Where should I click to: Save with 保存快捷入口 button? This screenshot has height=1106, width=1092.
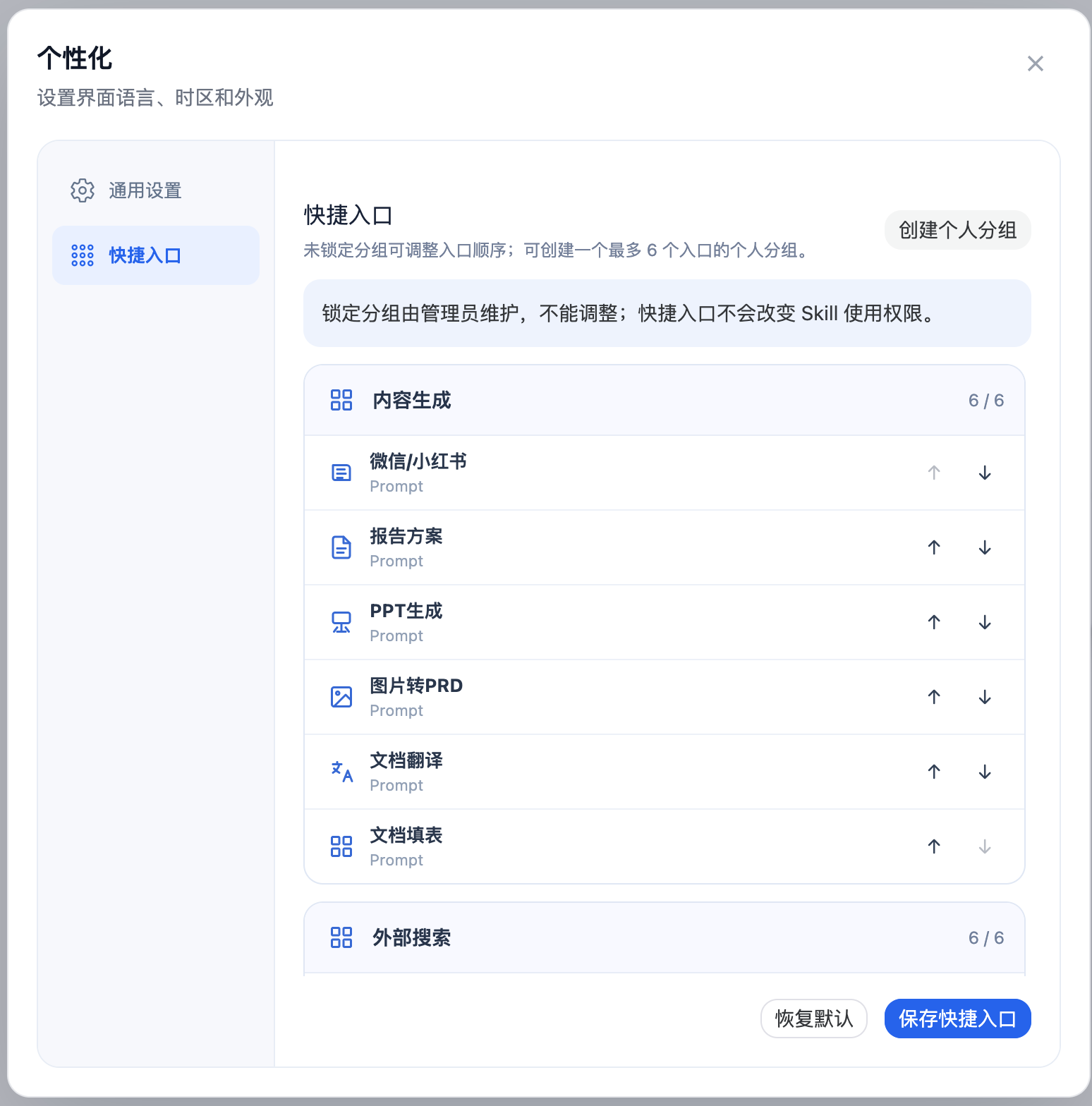(958, 1019)
